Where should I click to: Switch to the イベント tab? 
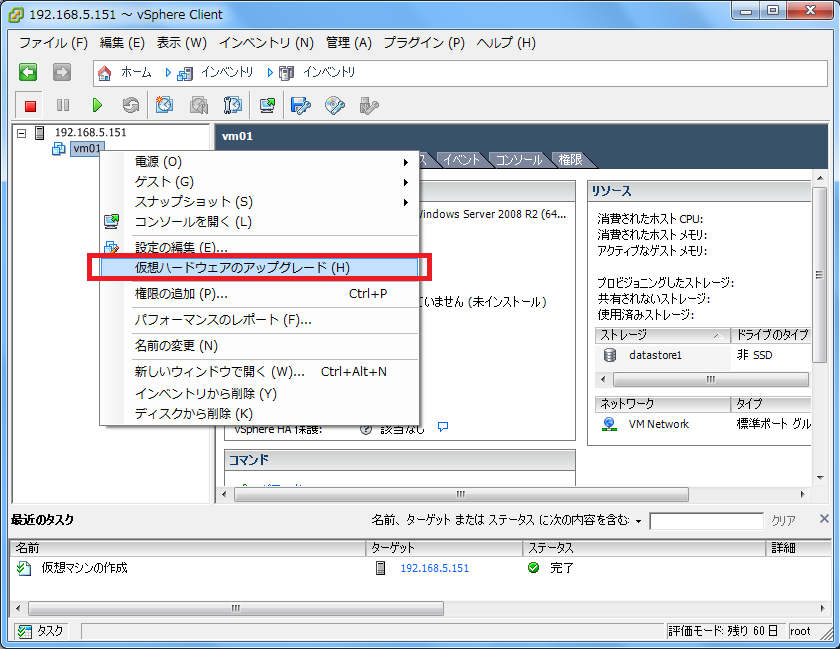(461, 160)
